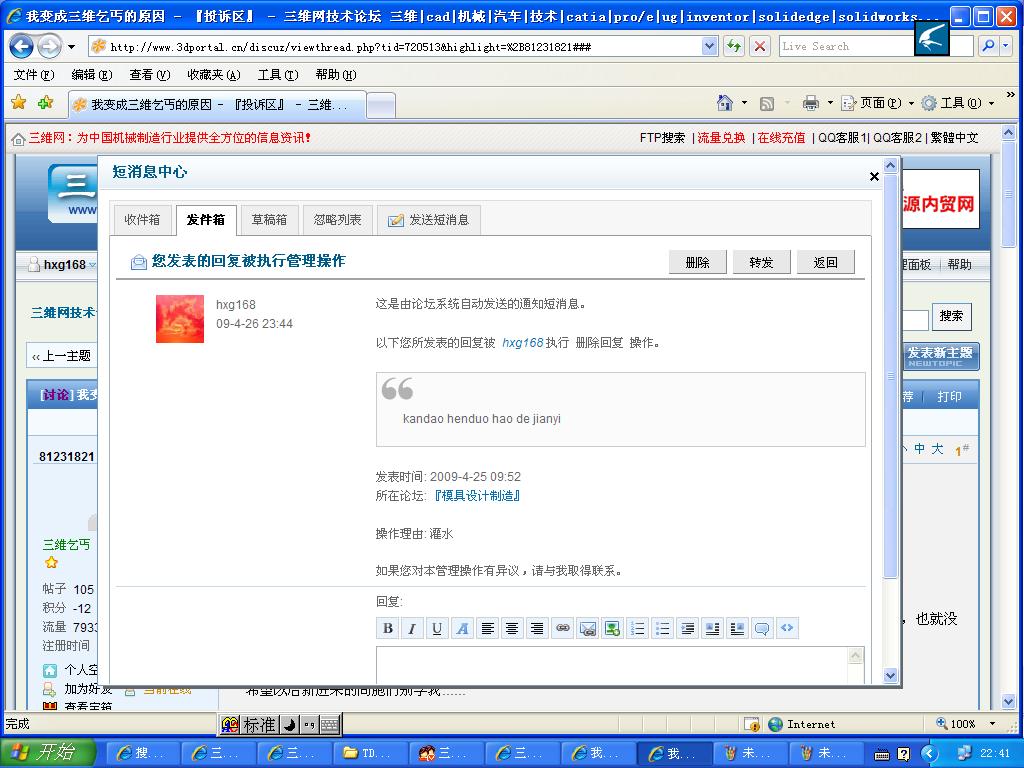Print page using printer icon
The image size is (1024, 768).
pyautogui.click(x=810, y=103)
